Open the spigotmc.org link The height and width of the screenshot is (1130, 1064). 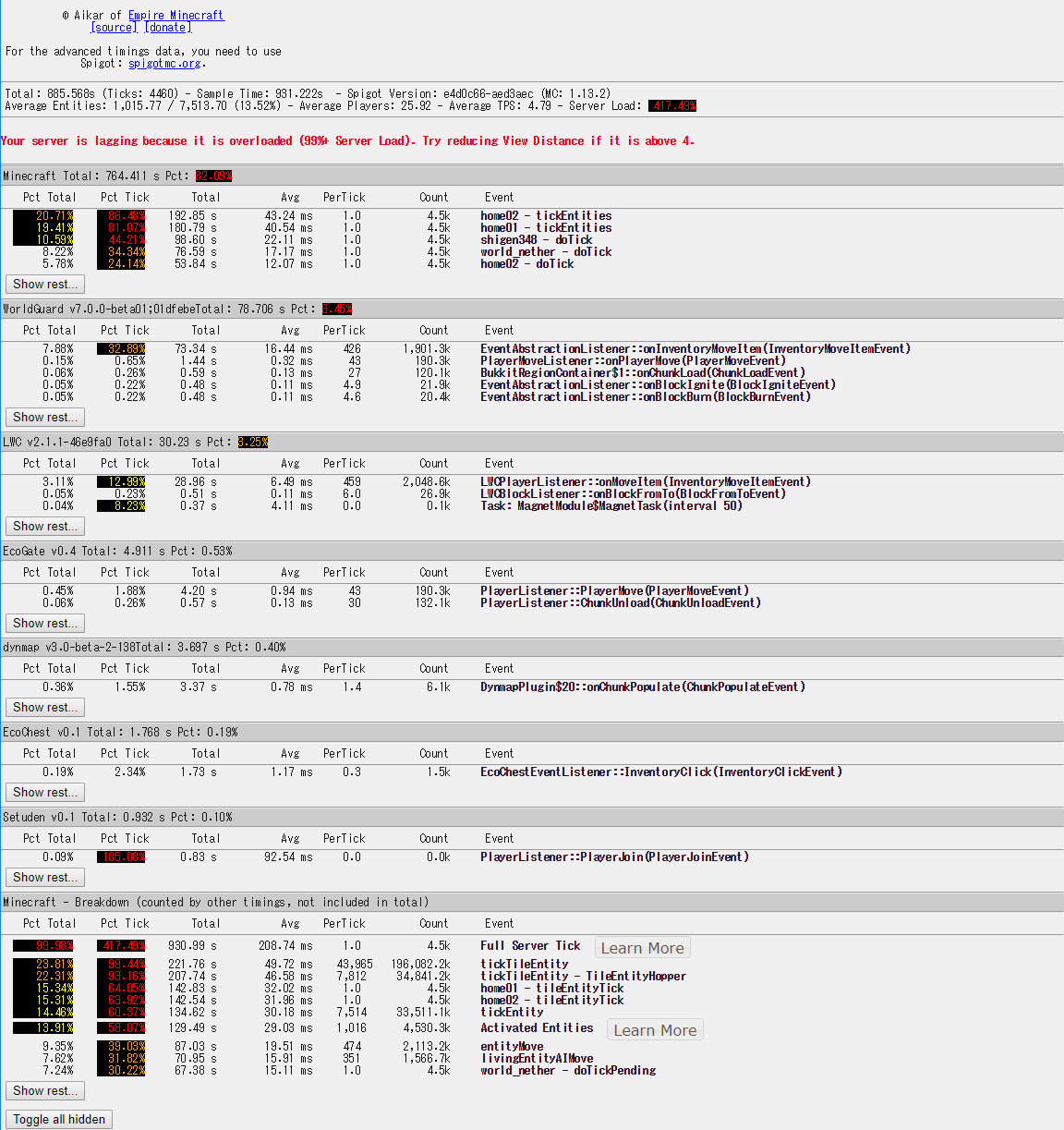click(x=164, y=64)
